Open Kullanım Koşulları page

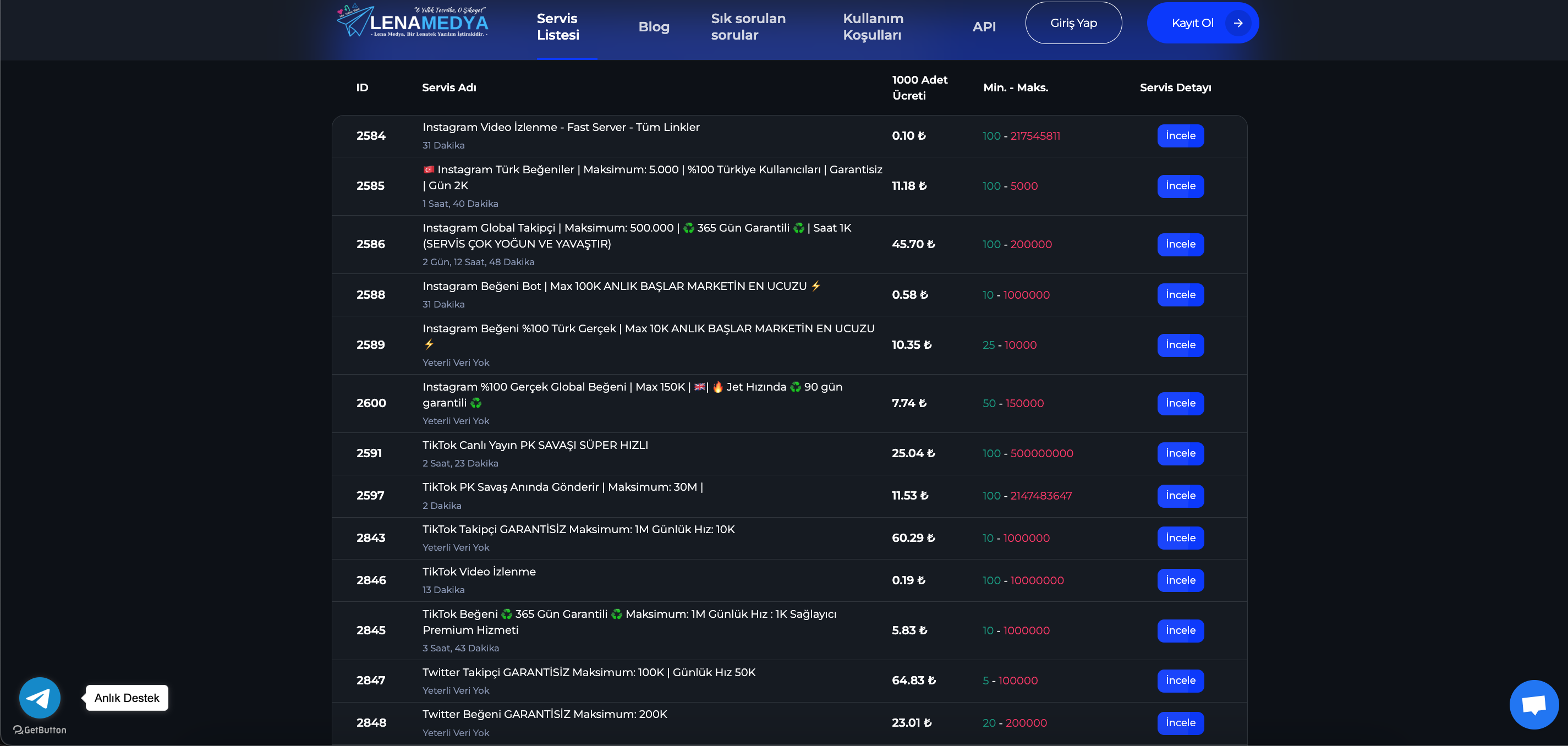873,27
